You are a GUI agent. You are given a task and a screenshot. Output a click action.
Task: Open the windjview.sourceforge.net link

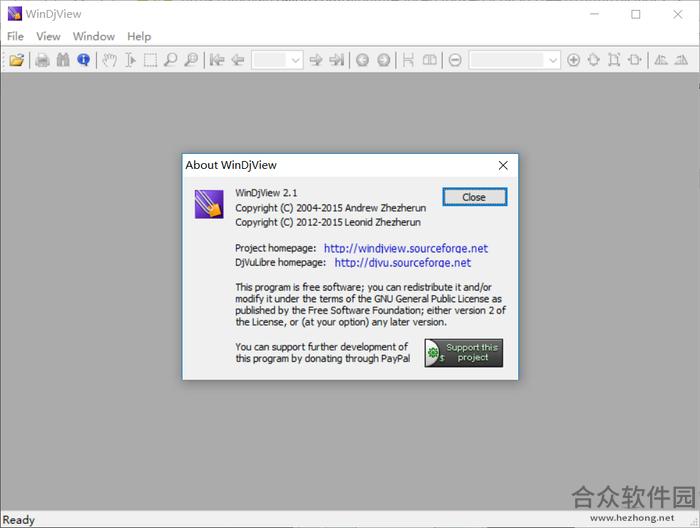tap(406, 248)
